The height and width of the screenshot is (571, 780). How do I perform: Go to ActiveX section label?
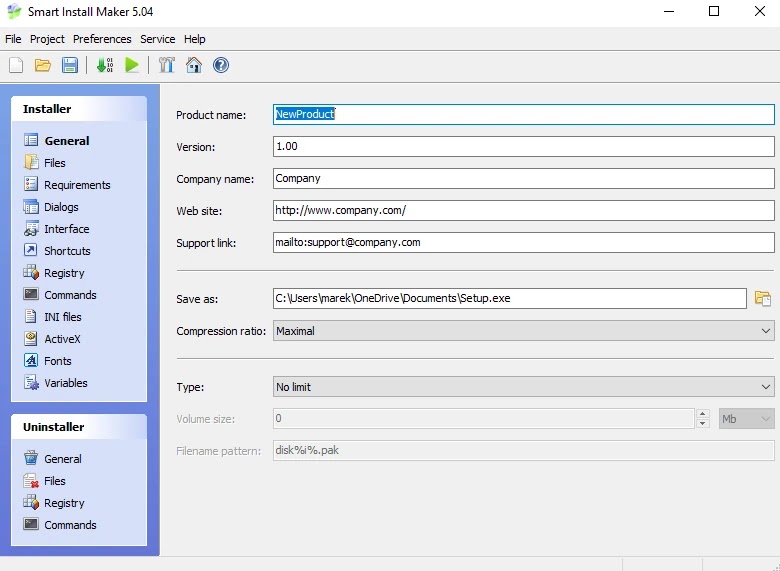[62, 339]
